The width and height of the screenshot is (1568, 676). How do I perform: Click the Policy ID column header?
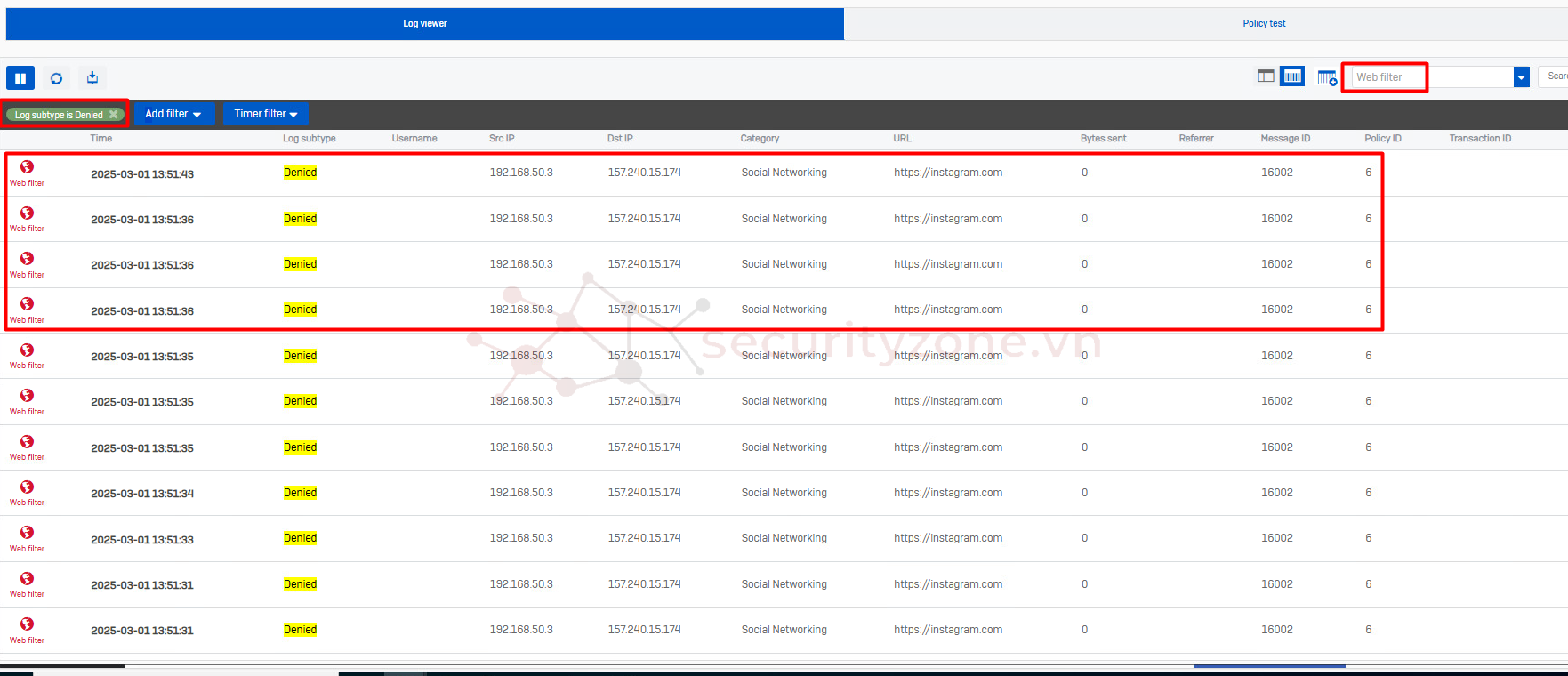[1383, 139]
